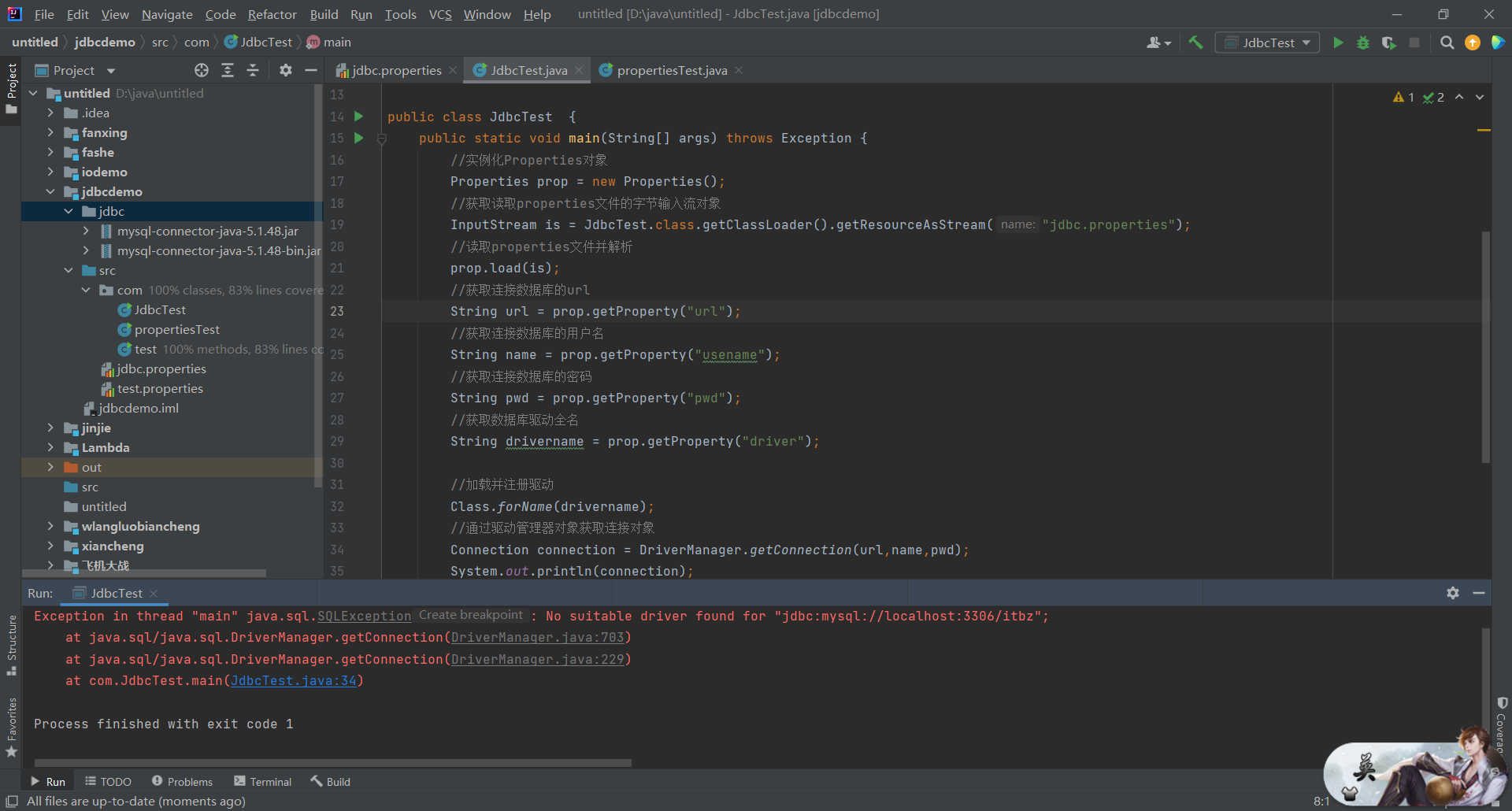Open Run panel settings gear
Screen dimensions: 1512x811
pos(1453,593)
